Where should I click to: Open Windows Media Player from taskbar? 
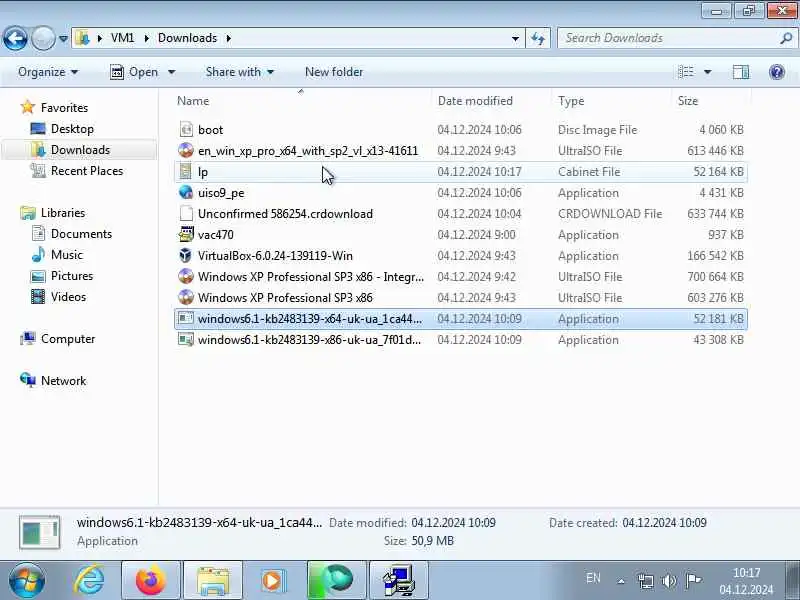point(273,581)
